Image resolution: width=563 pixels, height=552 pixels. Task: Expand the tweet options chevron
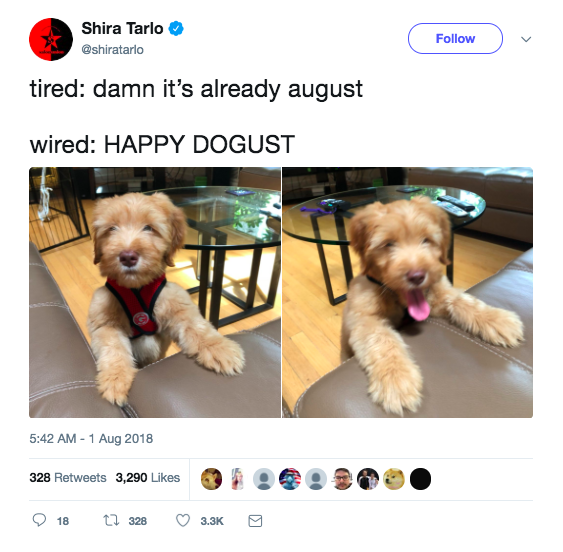click(526, 39)
